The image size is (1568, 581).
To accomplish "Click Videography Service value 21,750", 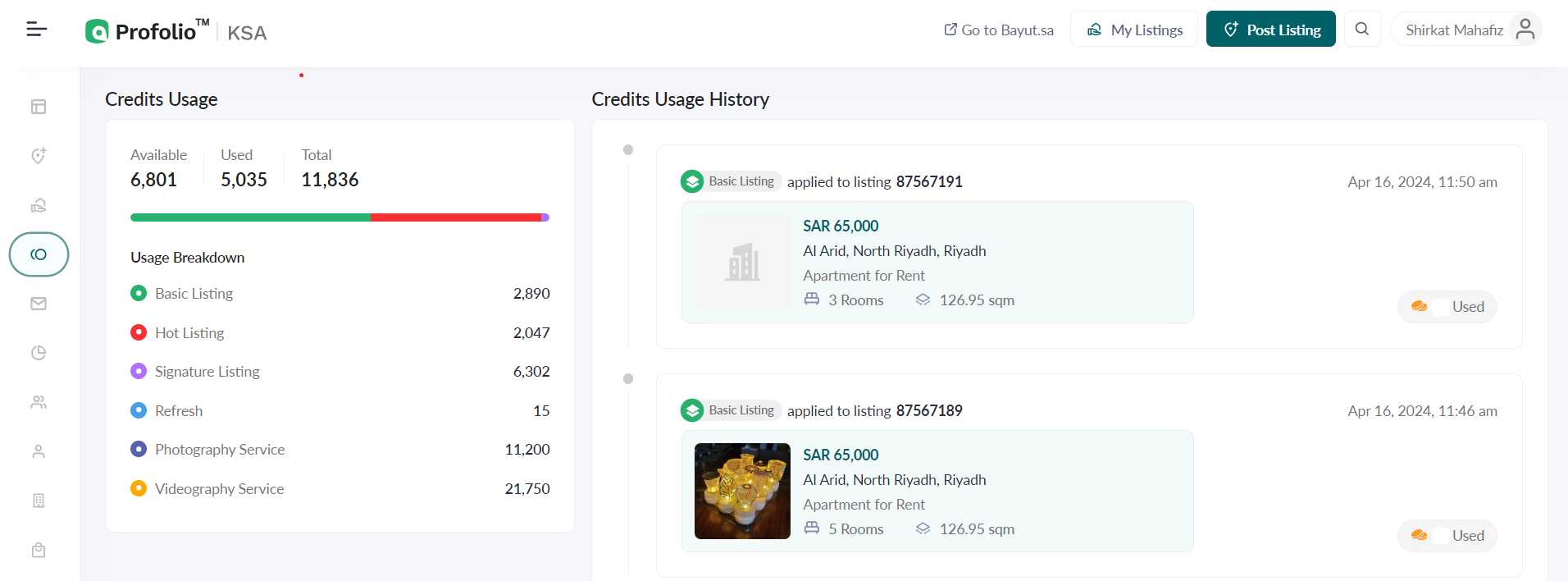I will 527,488.
